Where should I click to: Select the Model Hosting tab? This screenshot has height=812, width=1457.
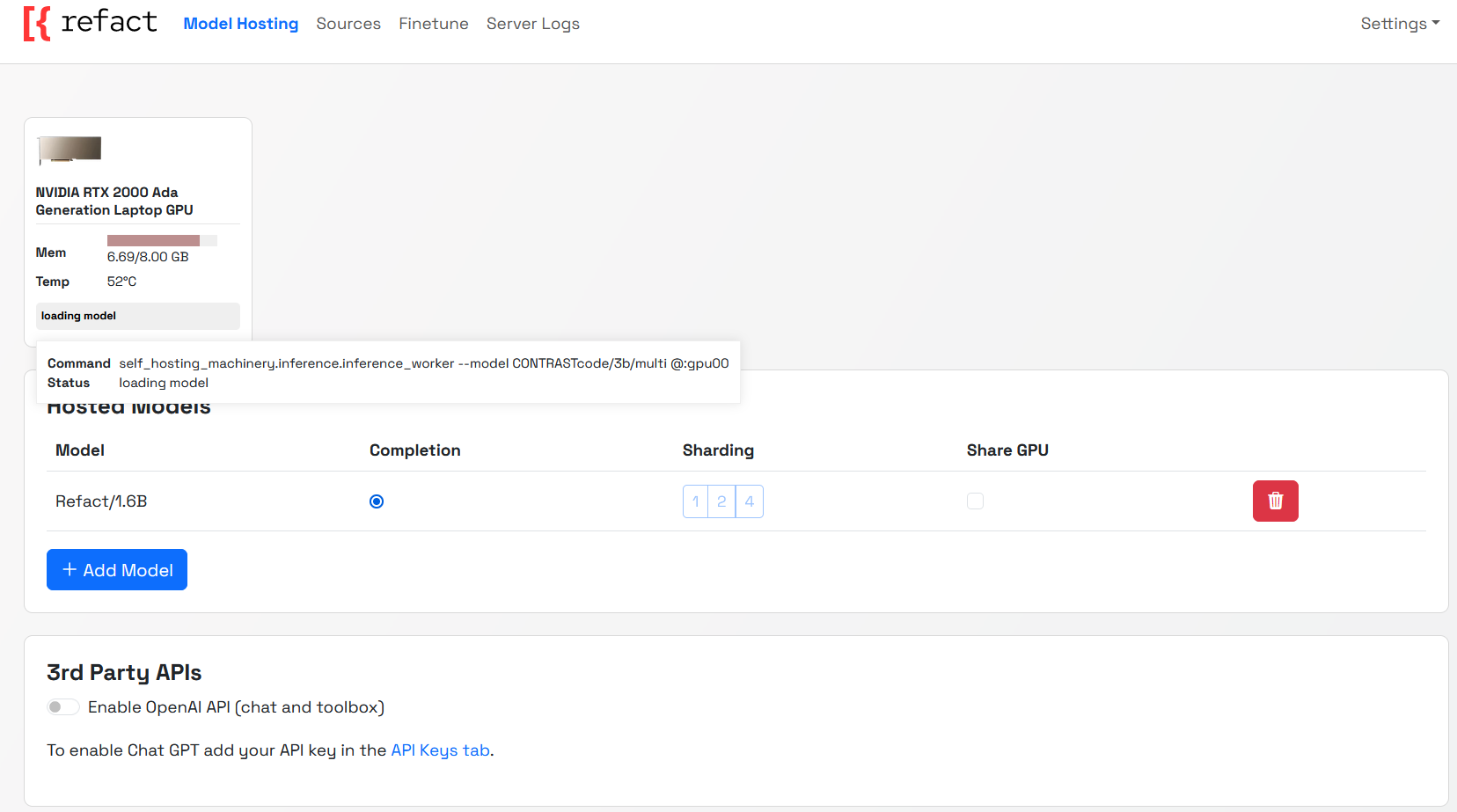240,24
